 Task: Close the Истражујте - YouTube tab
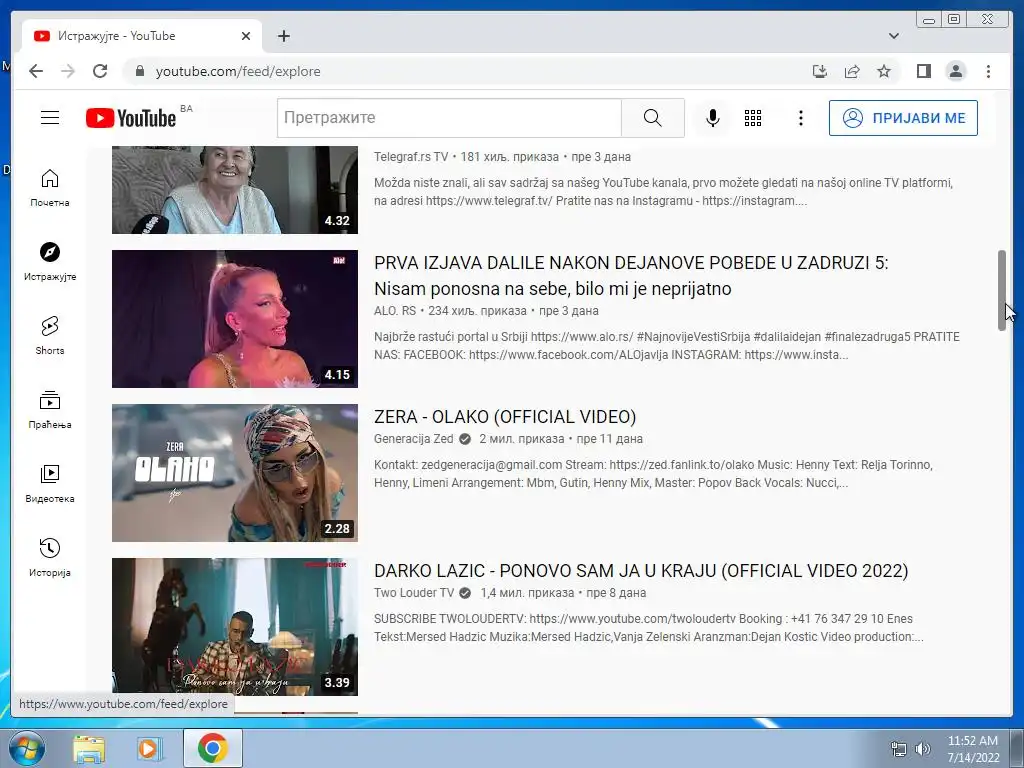coord(246,36)
